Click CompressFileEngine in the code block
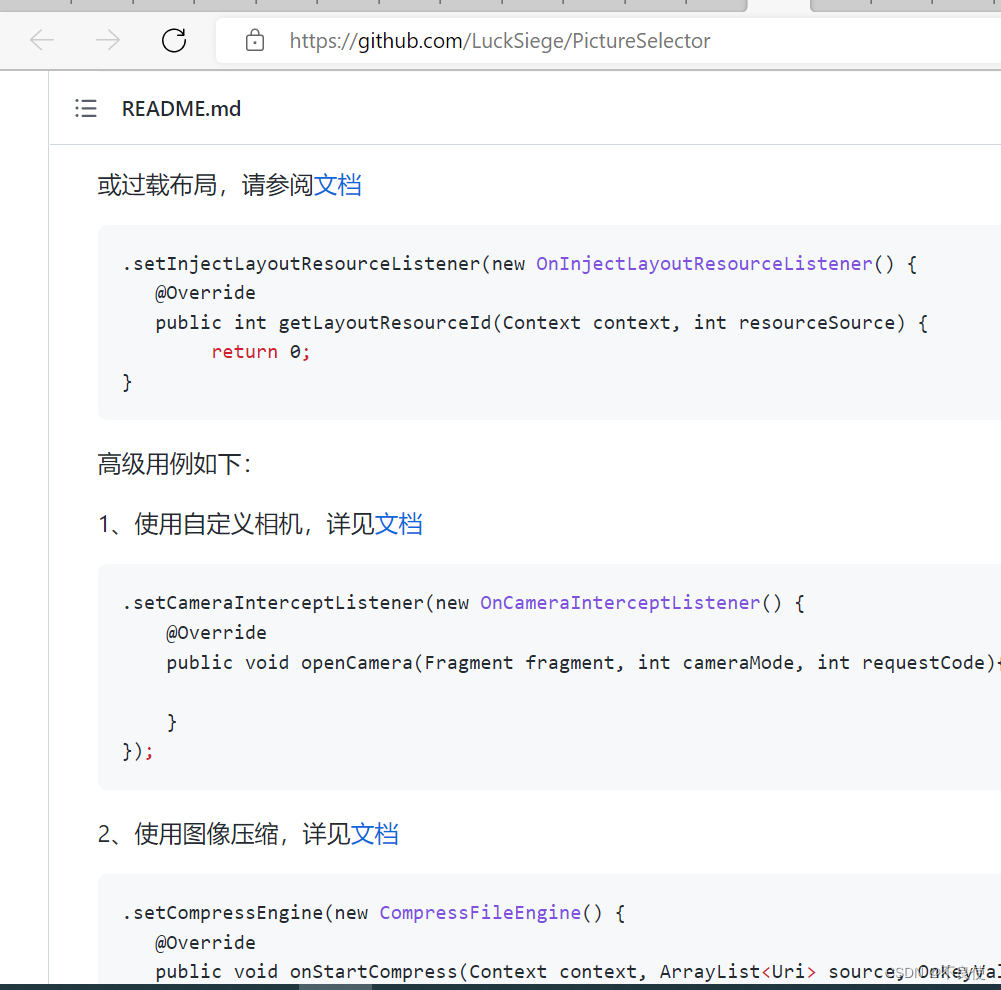This screenshot has height=990, width=1001. (x=480, y=913)
